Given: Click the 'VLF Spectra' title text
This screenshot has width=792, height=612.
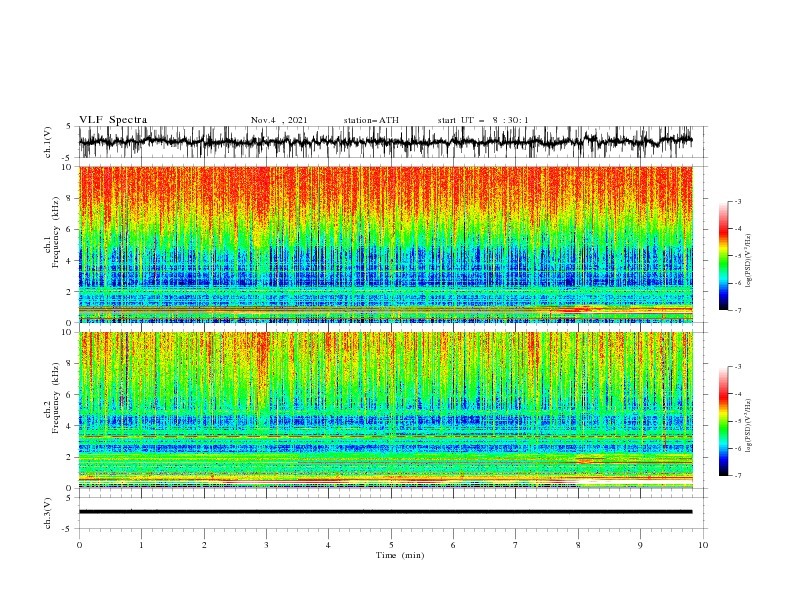Looking at the screenshot, I should (113, 120).
